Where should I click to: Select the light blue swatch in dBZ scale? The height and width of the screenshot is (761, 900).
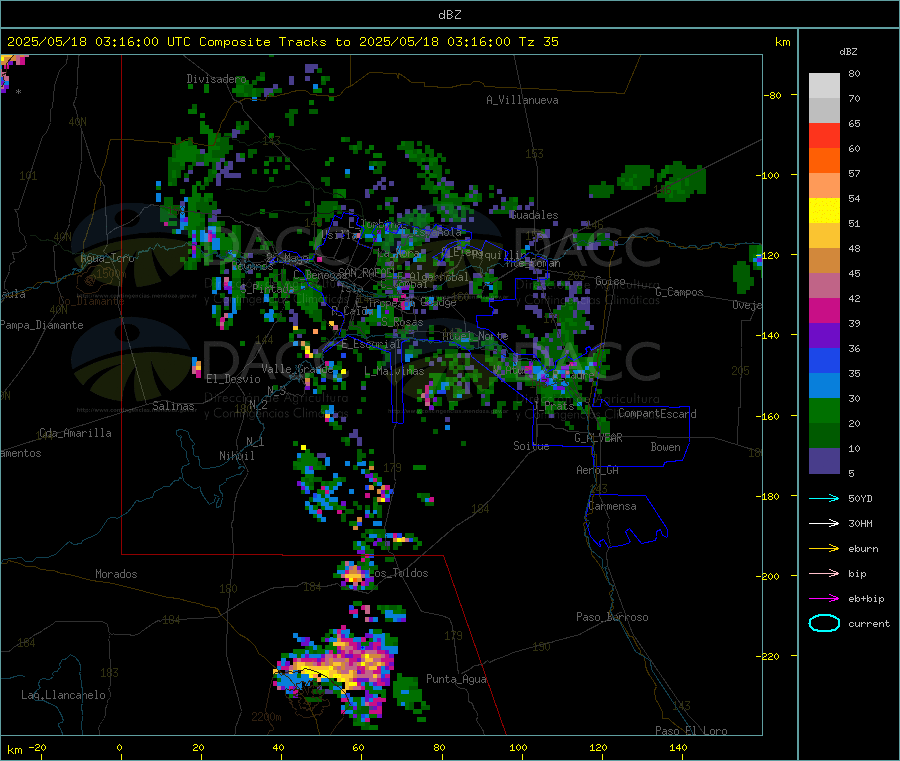(824, 386)
